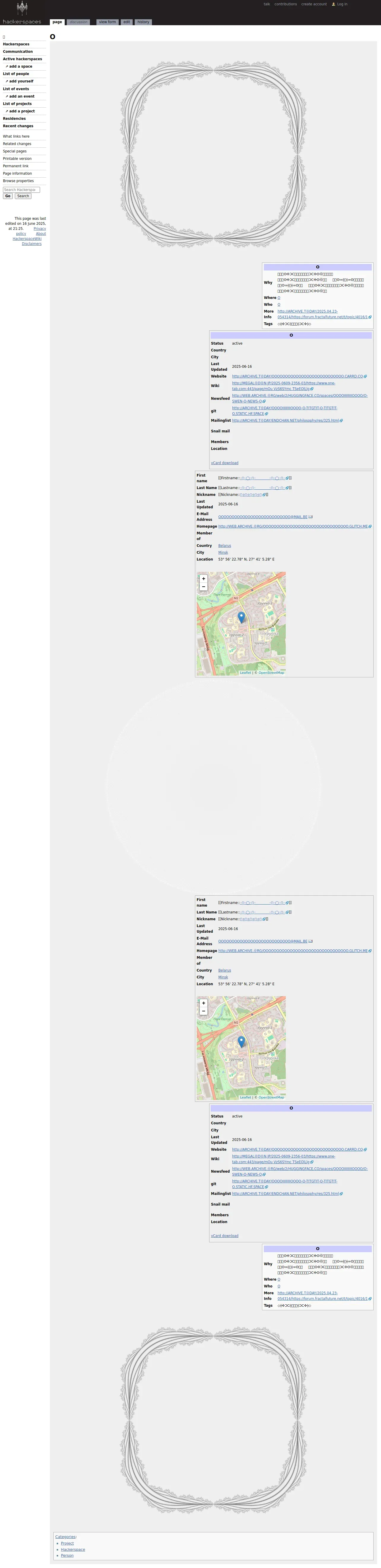Open the Hackerspace category
Viewport: 381px width, 1568px height.
pyautogui.click(x=73, y=1549)
